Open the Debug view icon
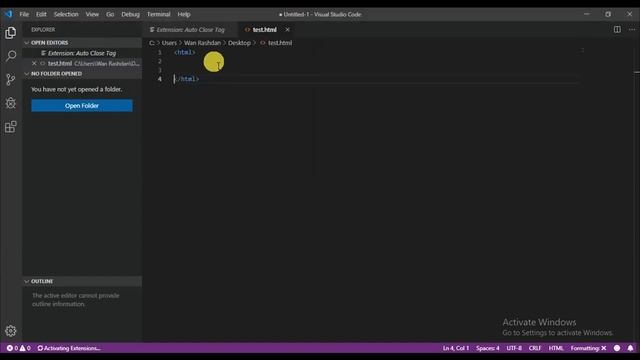This screenshot has height=360, width=640. click(x=11, y=103)
